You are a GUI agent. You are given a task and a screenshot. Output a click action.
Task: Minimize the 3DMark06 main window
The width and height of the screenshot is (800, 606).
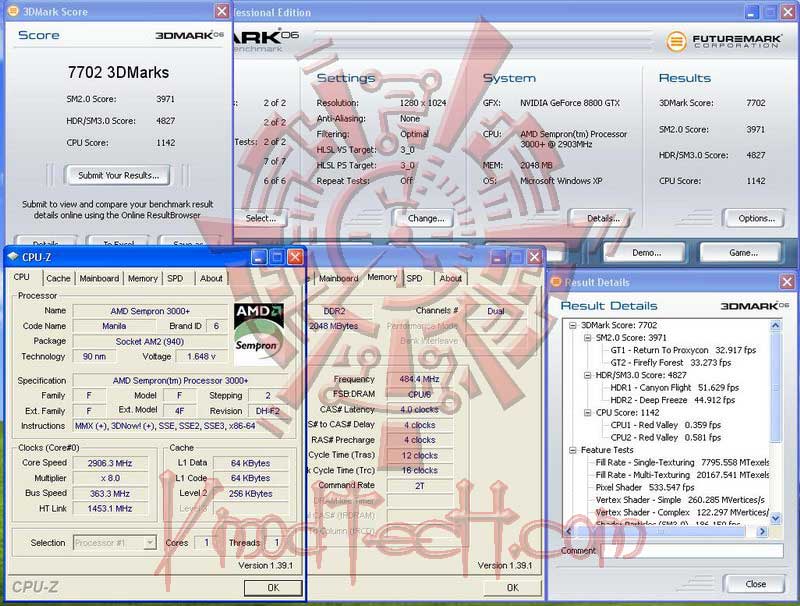click(752, 12)
